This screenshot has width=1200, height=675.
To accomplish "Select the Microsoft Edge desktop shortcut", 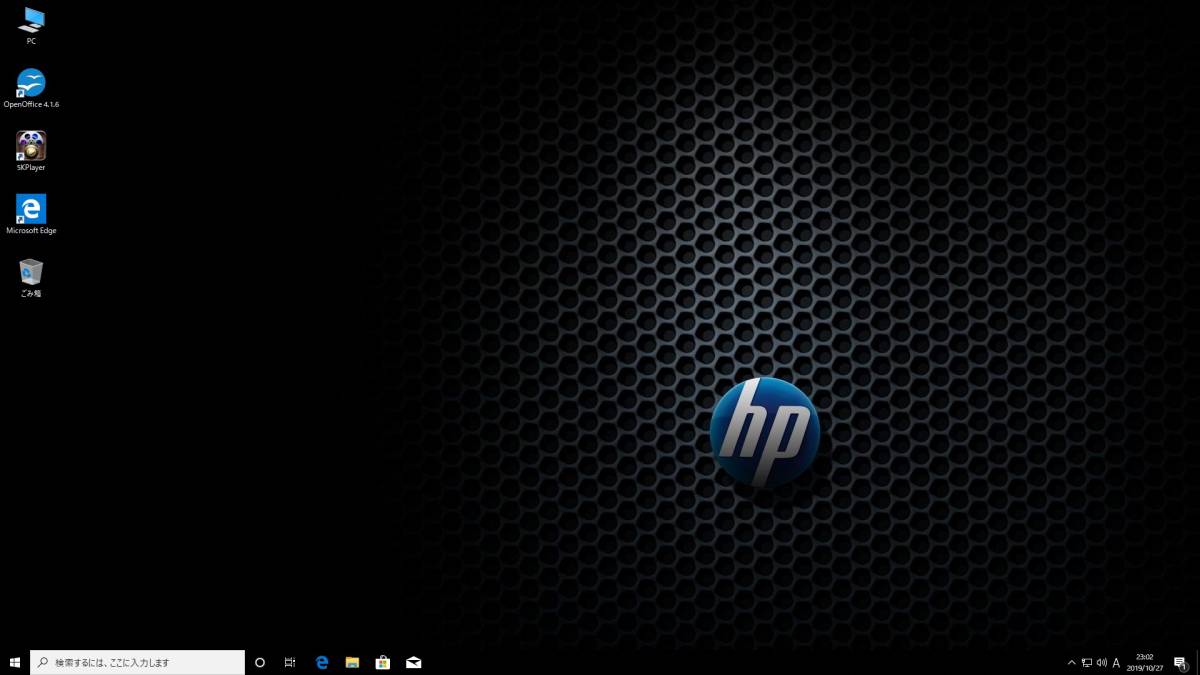I will coord(31,214).
